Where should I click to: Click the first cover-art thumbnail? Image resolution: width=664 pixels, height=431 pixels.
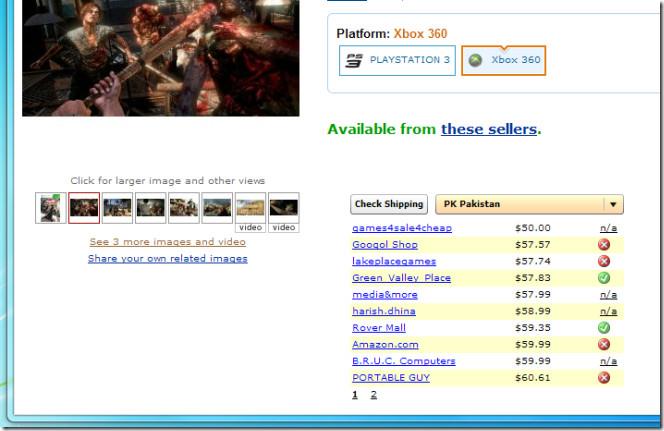click(50, 208)
